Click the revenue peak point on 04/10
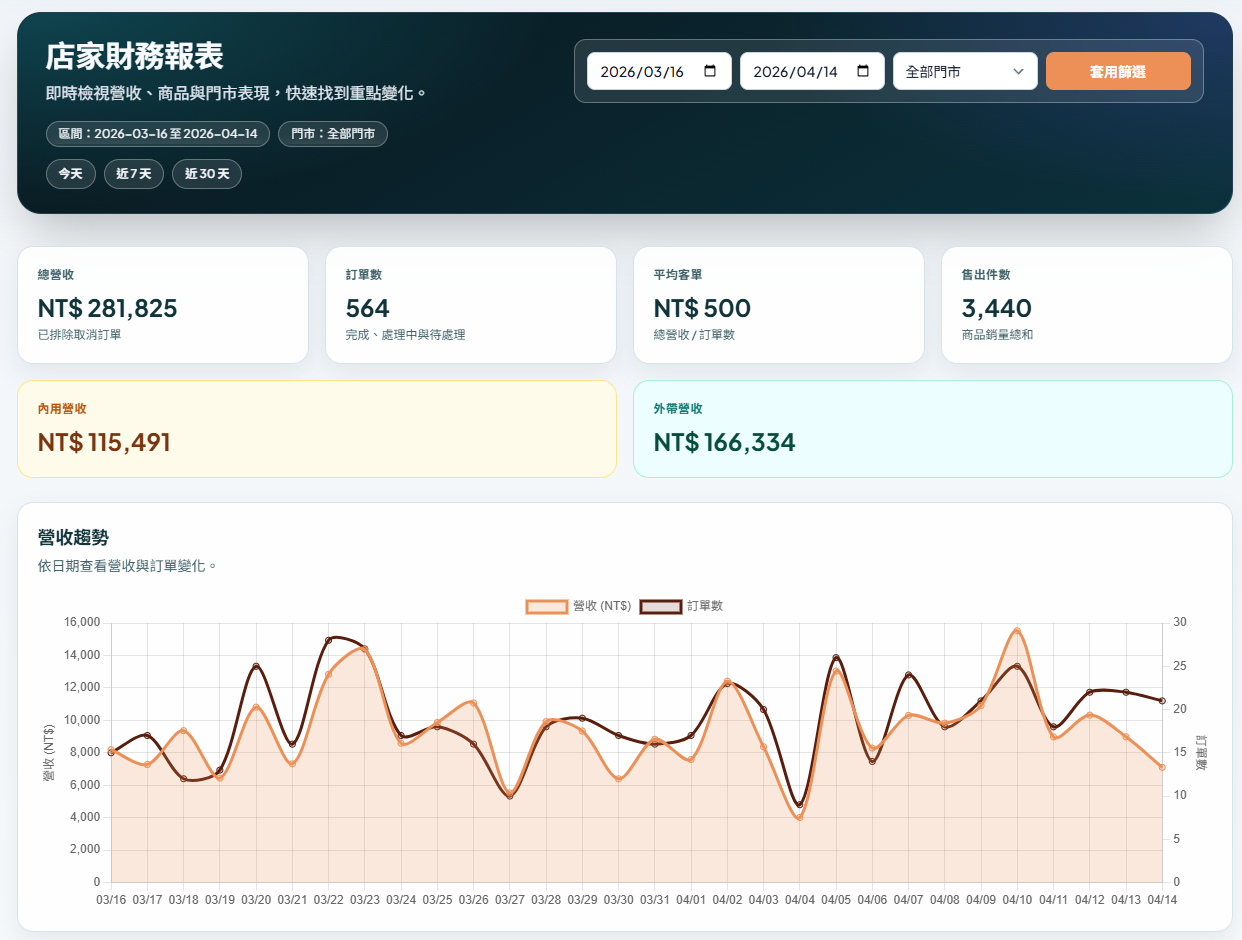The width and height of the screenshot is (1242, 940). coord(1017,630)
